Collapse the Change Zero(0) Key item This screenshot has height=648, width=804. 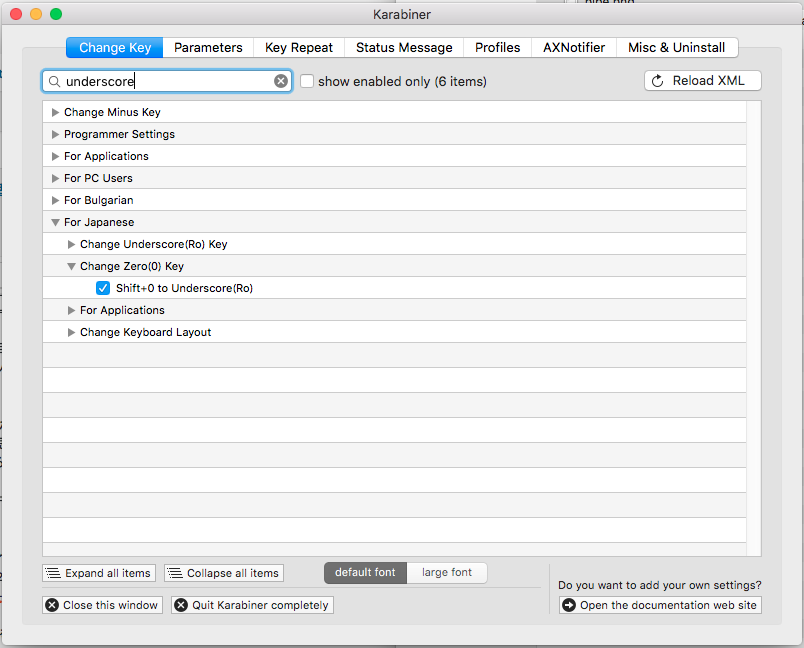tap(71, 267)
